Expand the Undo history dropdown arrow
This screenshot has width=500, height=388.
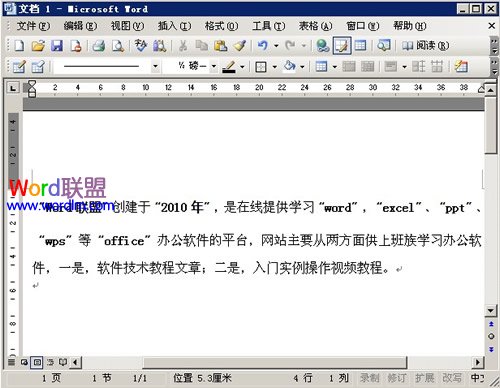point(276,46)
